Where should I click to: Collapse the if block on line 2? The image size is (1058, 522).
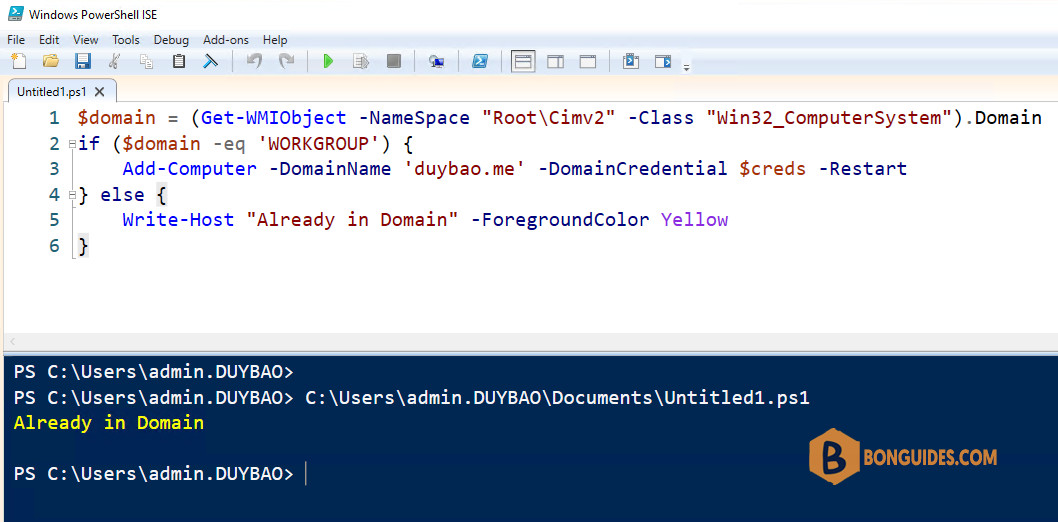pyautogui.click(x=72, y=144)
